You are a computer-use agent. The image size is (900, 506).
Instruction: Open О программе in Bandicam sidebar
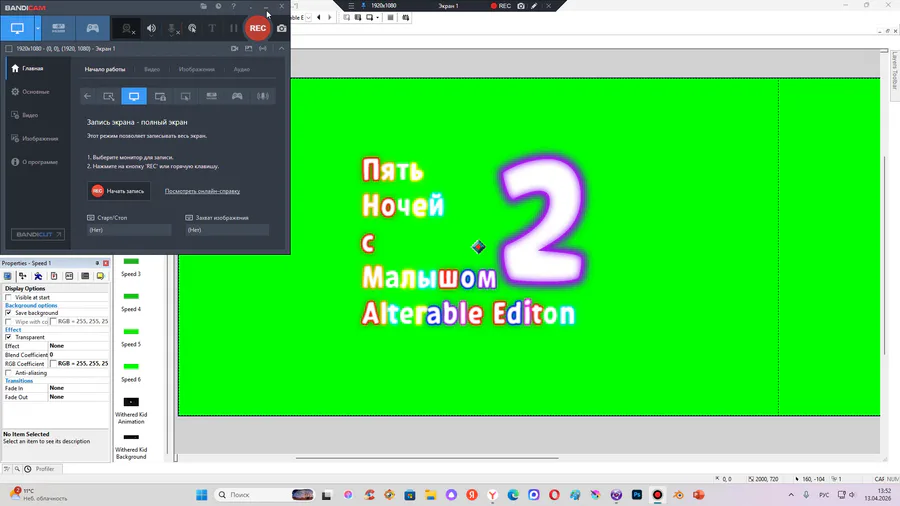(x=36, y=162)
